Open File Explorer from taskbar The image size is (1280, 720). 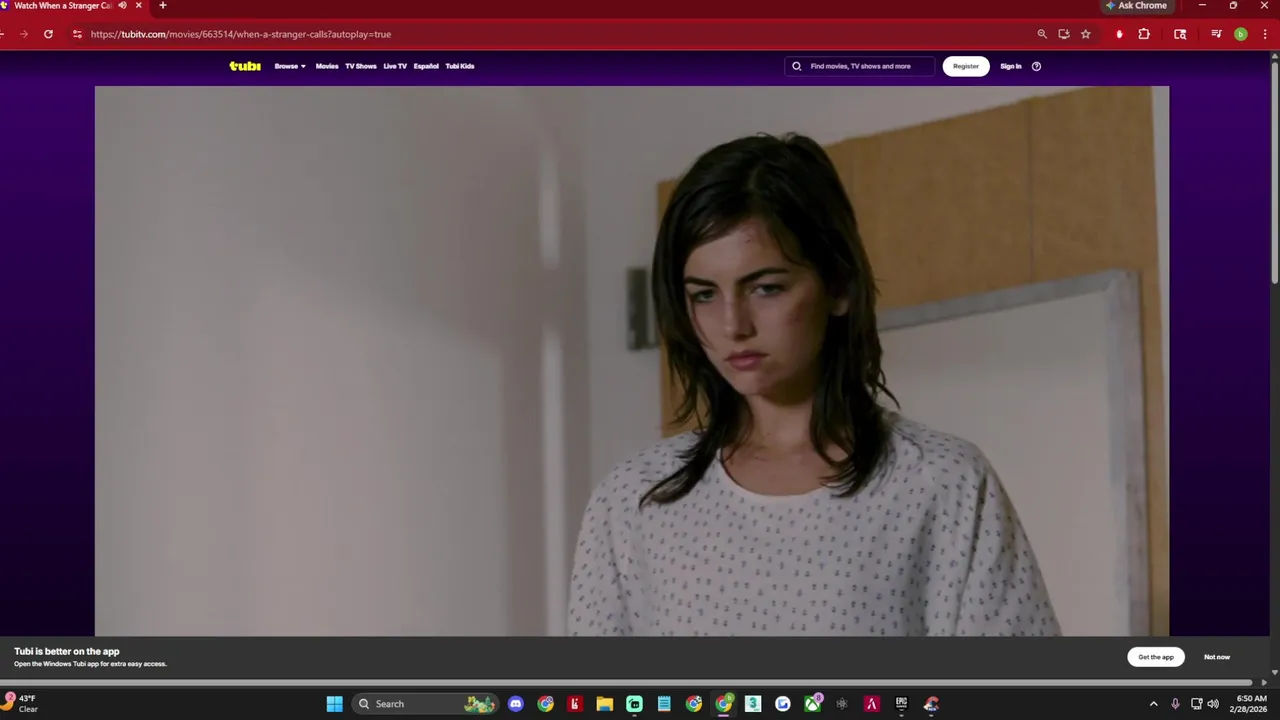(604, 704)
